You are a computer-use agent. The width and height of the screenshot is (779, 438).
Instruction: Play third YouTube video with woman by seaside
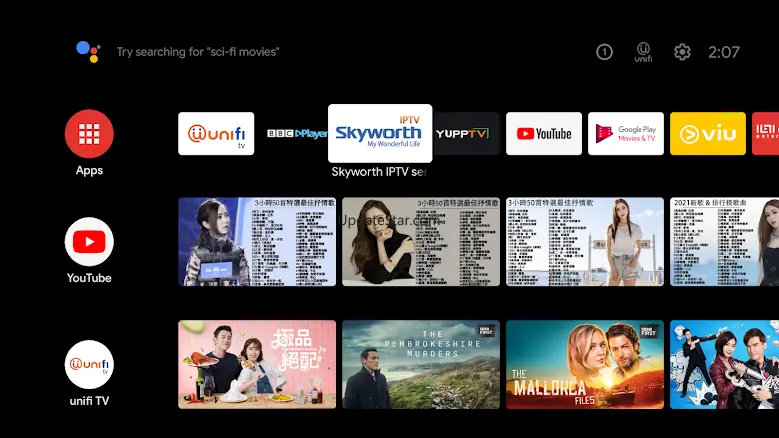click(x=585, y=242)
